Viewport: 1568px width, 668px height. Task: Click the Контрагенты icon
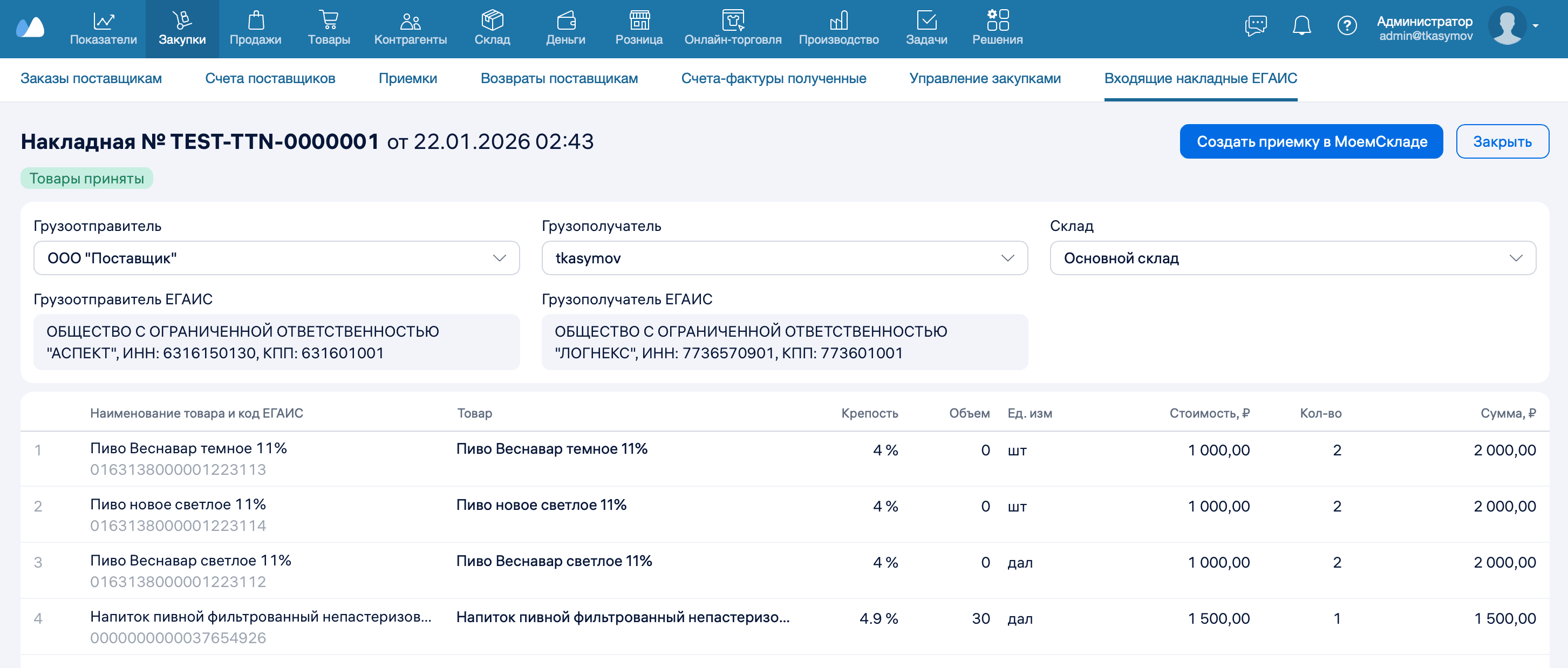tap(410, 20)
